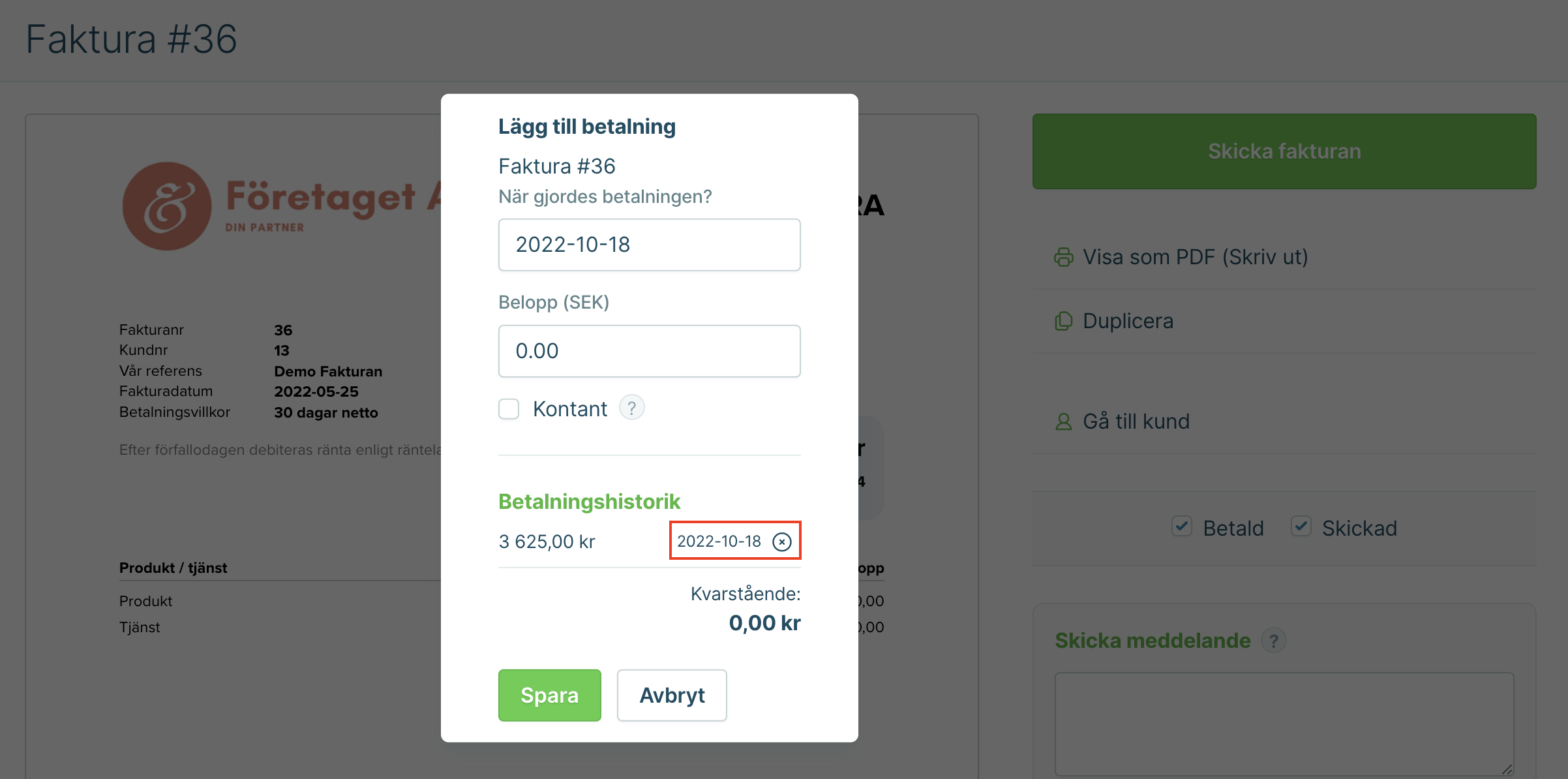Image resolution: width=1568 pixels, height=779 pixels.
Task: Focus the Belopp (SEK) amount field
Action: 649,351
